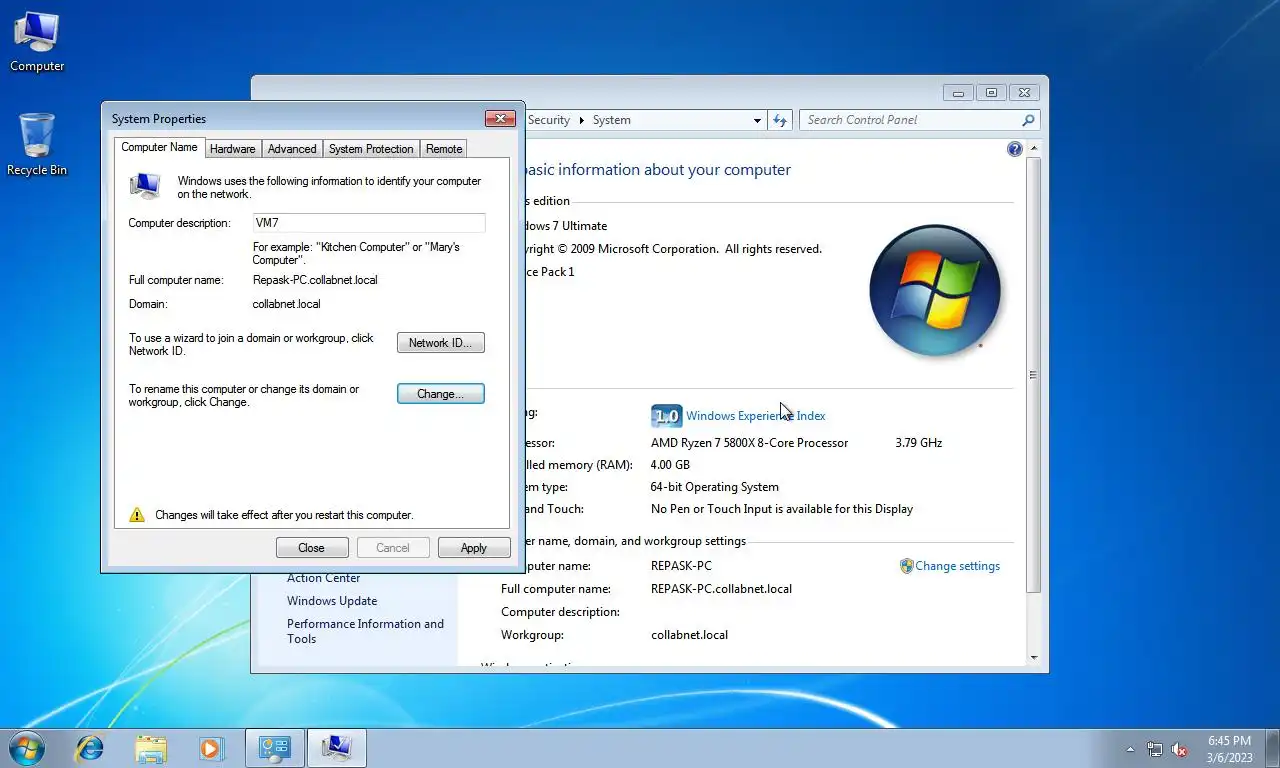Viewport: 1280px width, 768px height.
Task: Switch to Control Panel taskbar button
Action: click(x=274, y=747)
